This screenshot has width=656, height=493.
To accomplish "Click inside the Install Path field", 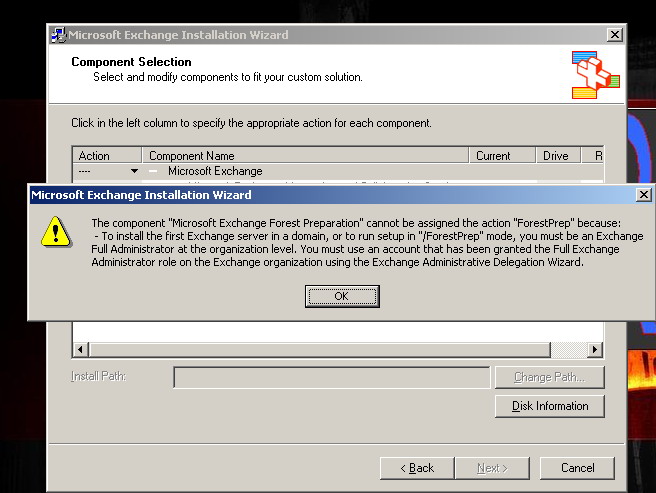I will click(x=332, y=377).
